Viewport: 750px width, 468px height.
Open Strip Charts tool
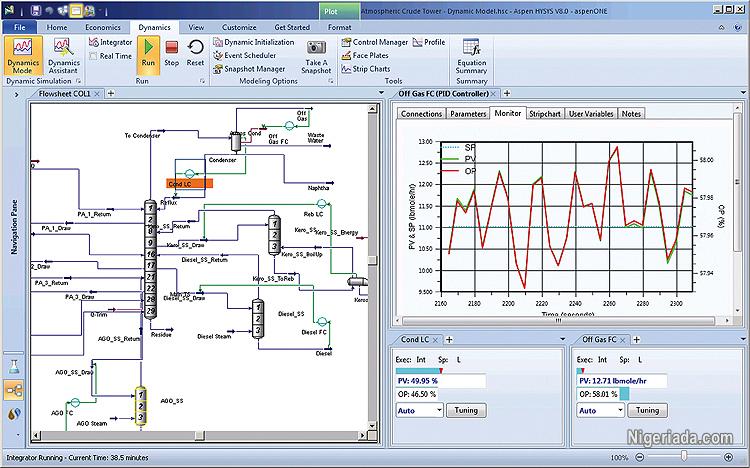coord(370,69)
